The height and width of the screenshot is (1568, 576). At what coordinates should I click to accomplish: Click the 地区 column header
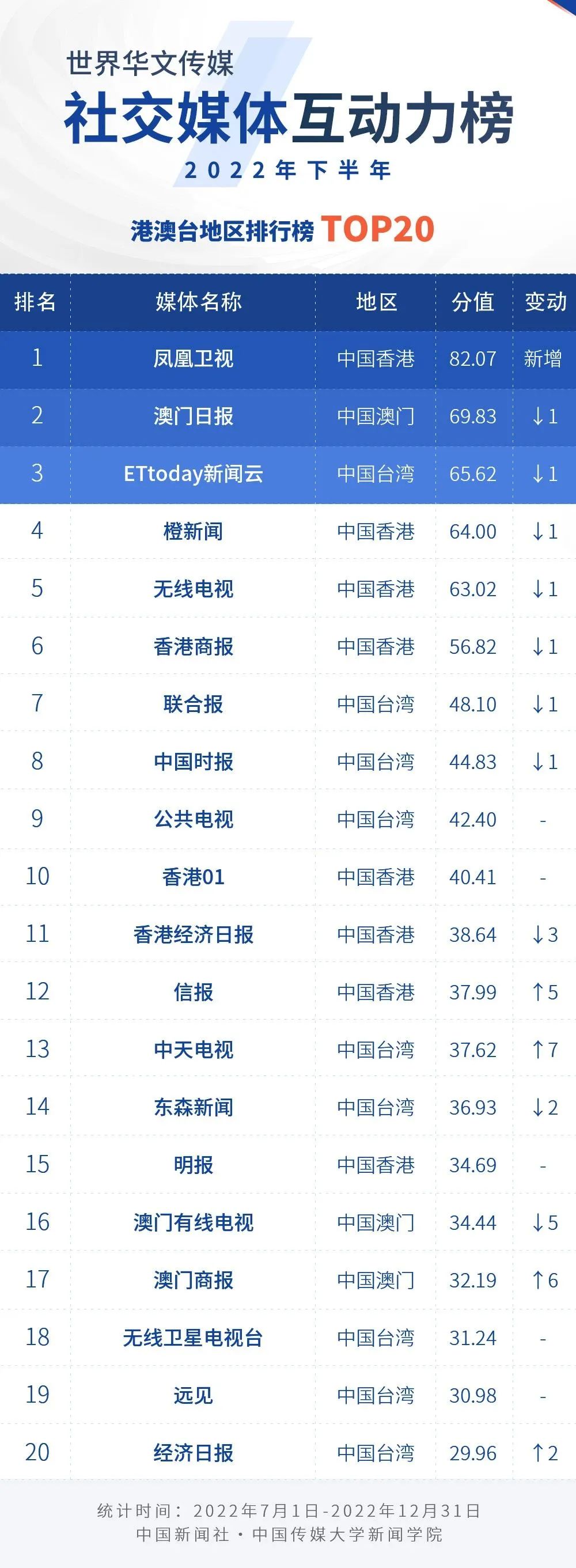tap(376, 302)
